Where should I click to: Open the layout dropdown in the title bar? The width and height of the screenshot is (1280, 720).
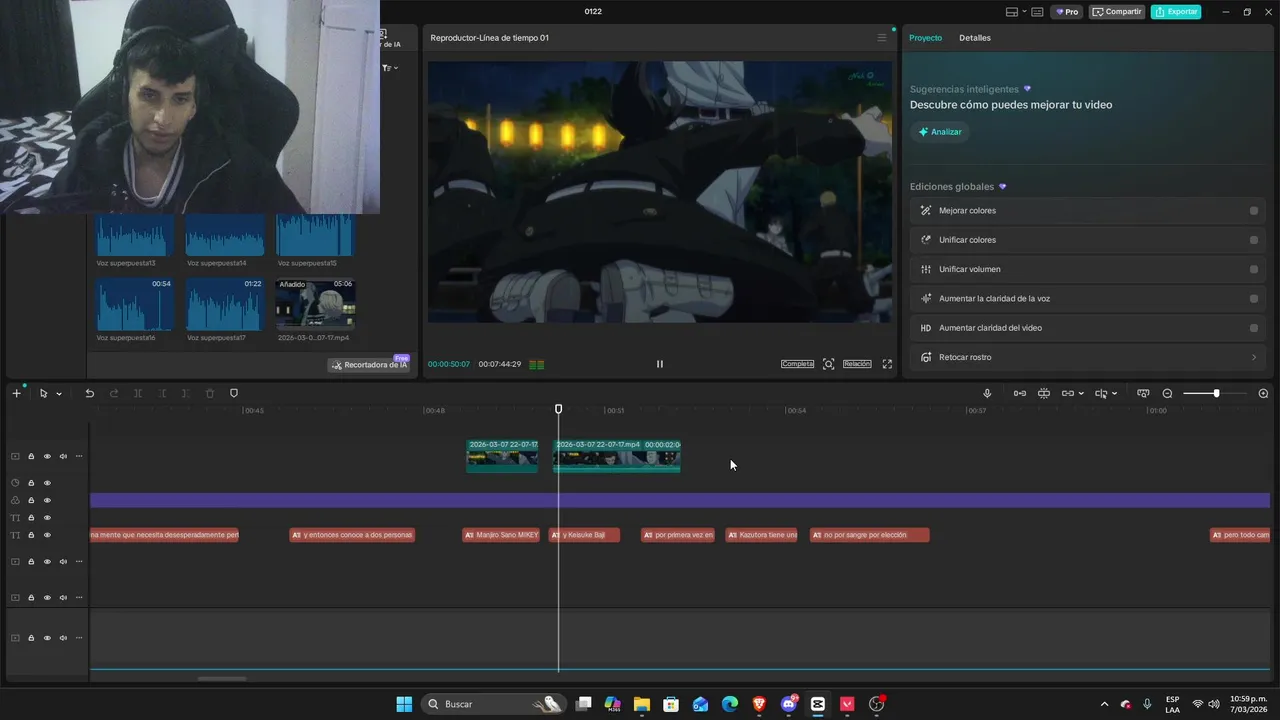pyautogui.click(x=1024, y=12)
